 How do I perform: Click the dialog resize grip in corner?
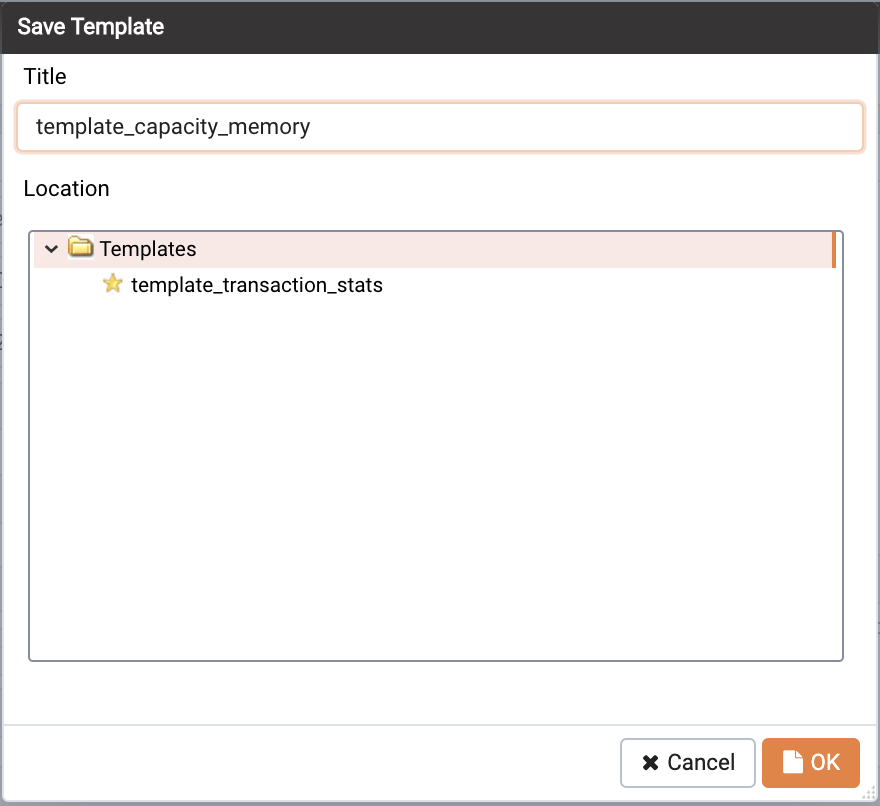point(869,793)
